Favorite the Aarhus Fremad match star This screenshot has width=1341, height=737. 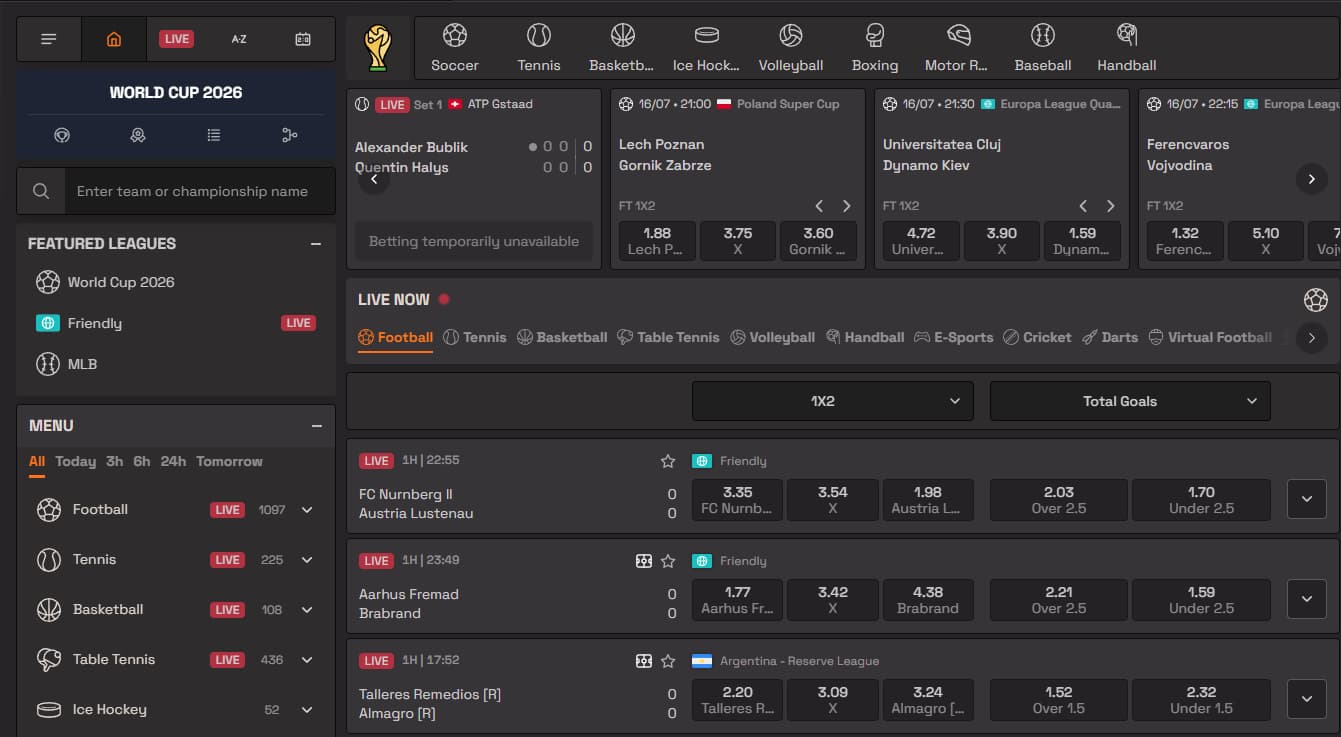(668, 561)
